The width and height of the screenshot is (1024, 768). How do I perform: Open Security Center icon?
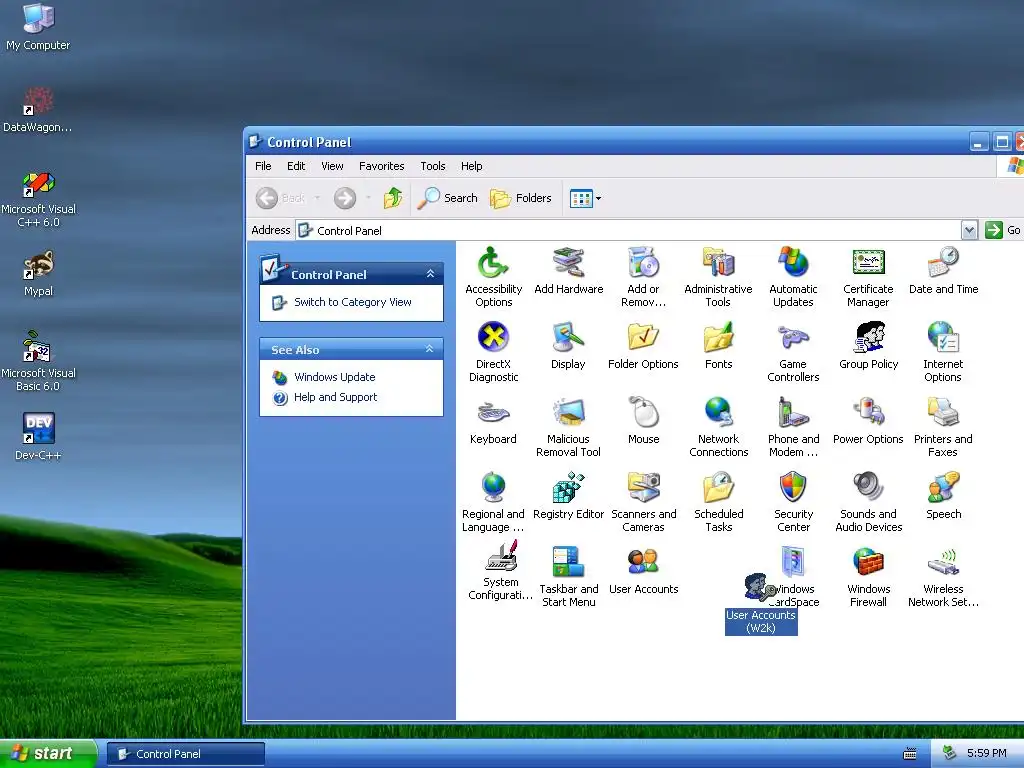tap(793, 502)
